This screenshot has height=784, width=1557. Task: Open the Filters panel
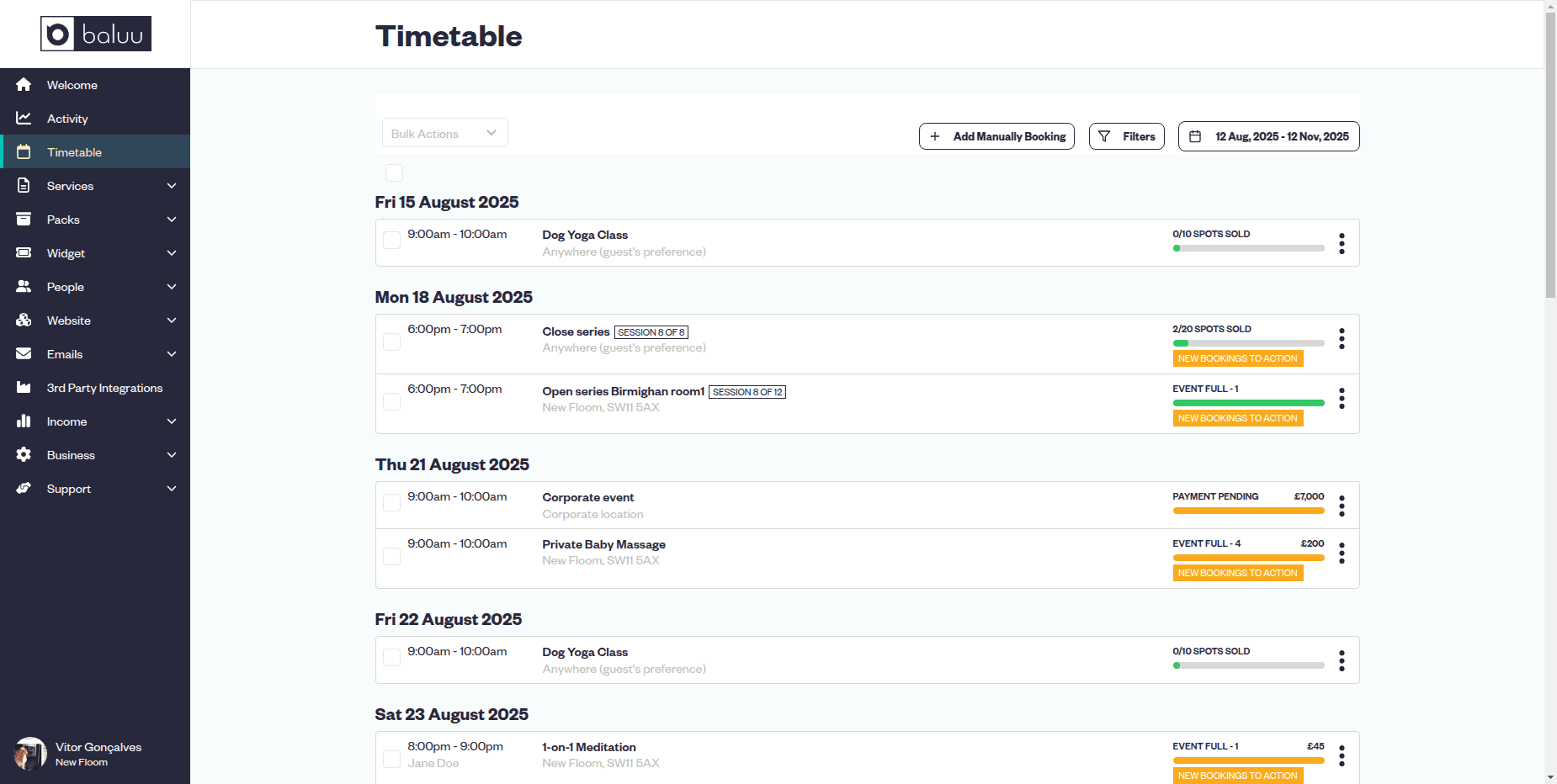1126,136
